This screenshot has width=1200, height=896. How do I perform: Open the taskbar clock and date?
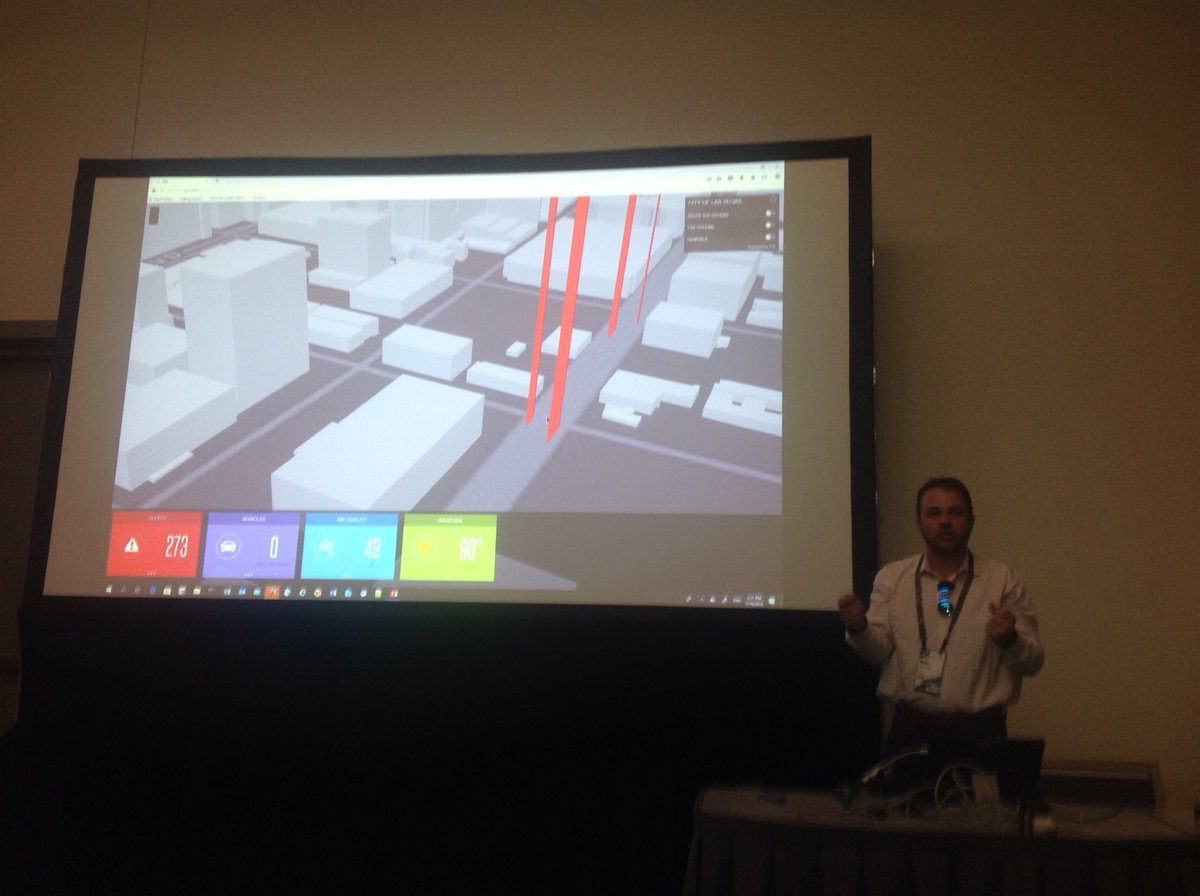point(757,598)
